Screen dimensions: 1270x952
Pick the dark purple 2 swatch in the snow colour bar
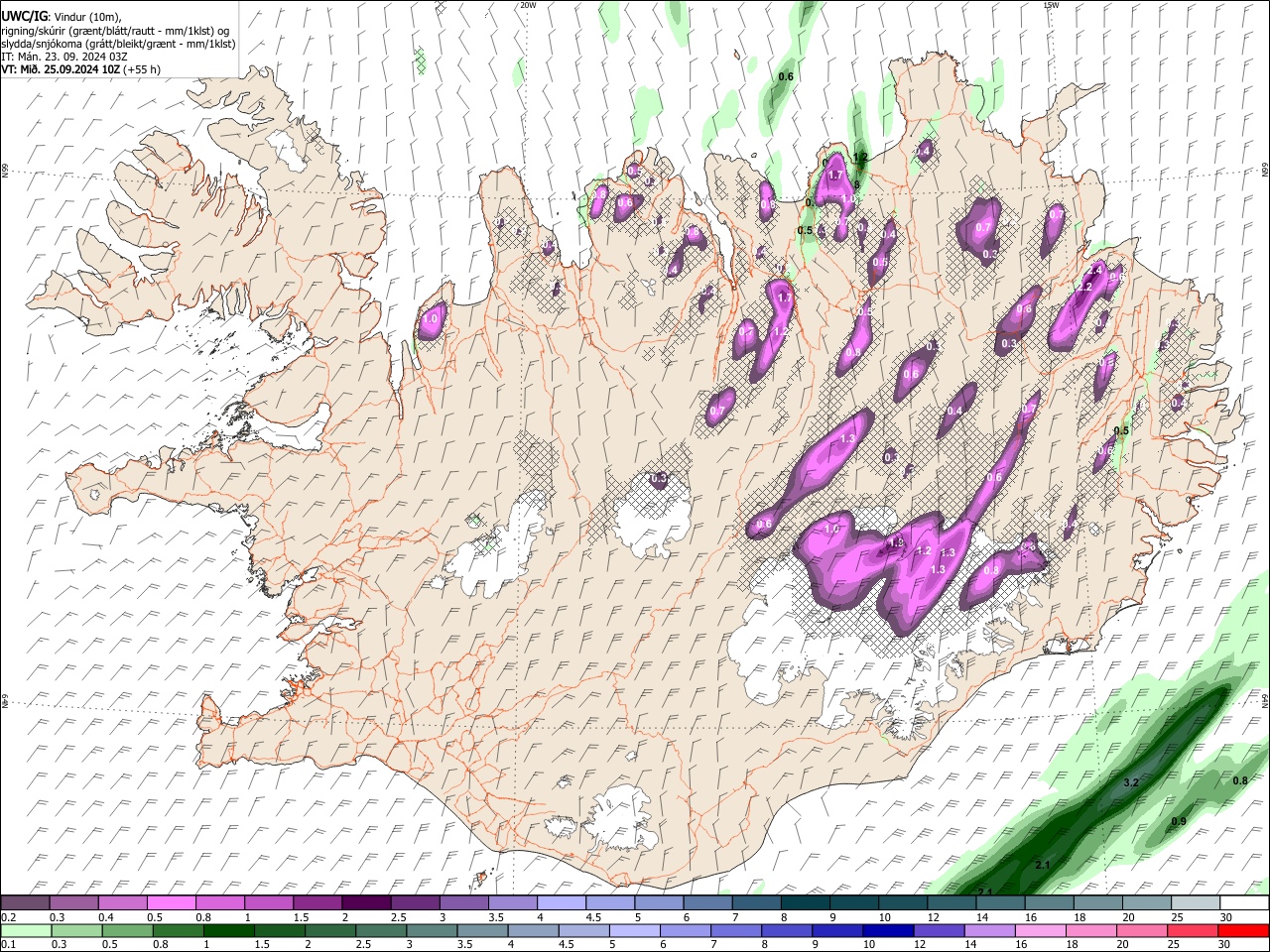(365, 903)
